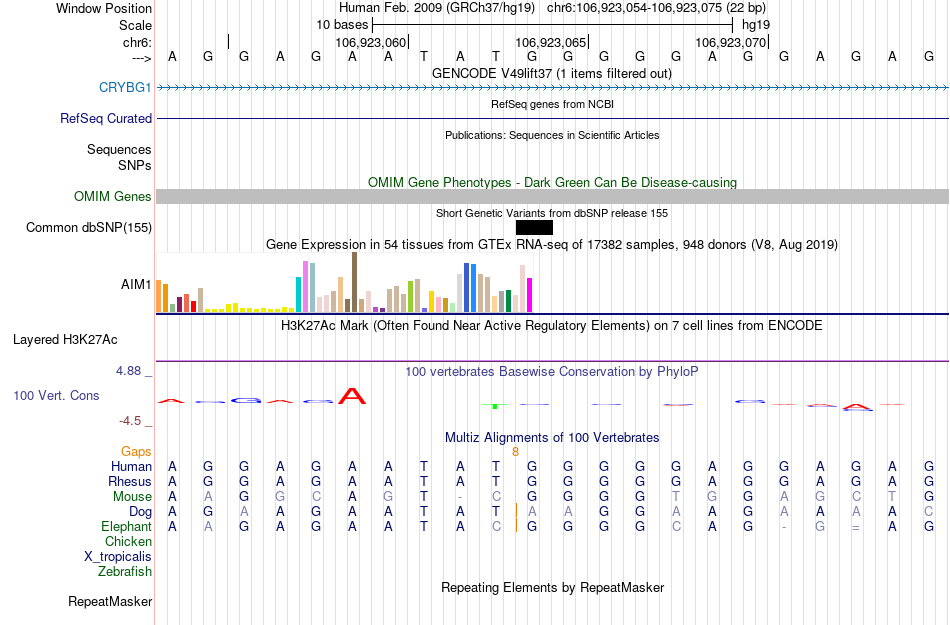
Task: Select the Chicken species row label
Action: click(x=128, y=541)
